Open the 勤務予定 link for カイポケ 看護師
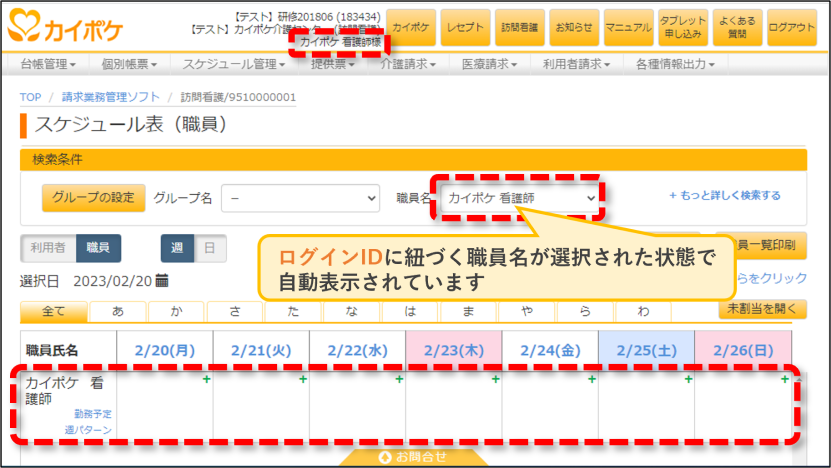 pos(93,413)
